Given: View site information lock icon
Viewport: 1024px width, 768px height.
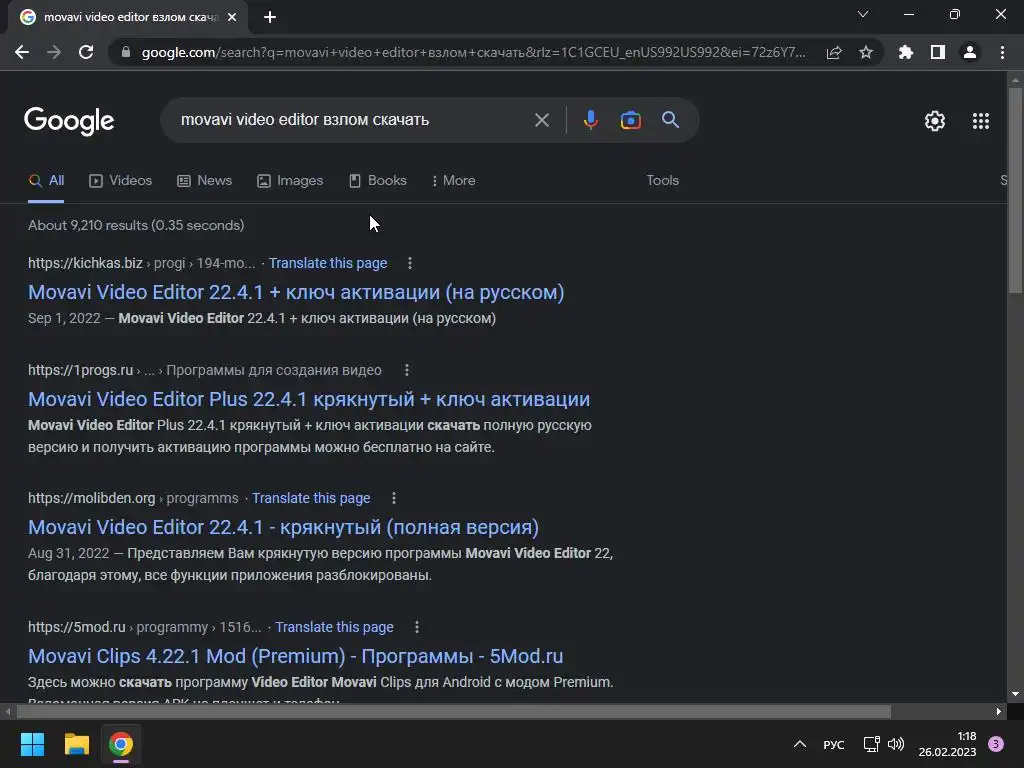Looking at the screenshot, I should click(x=126, y=52).
